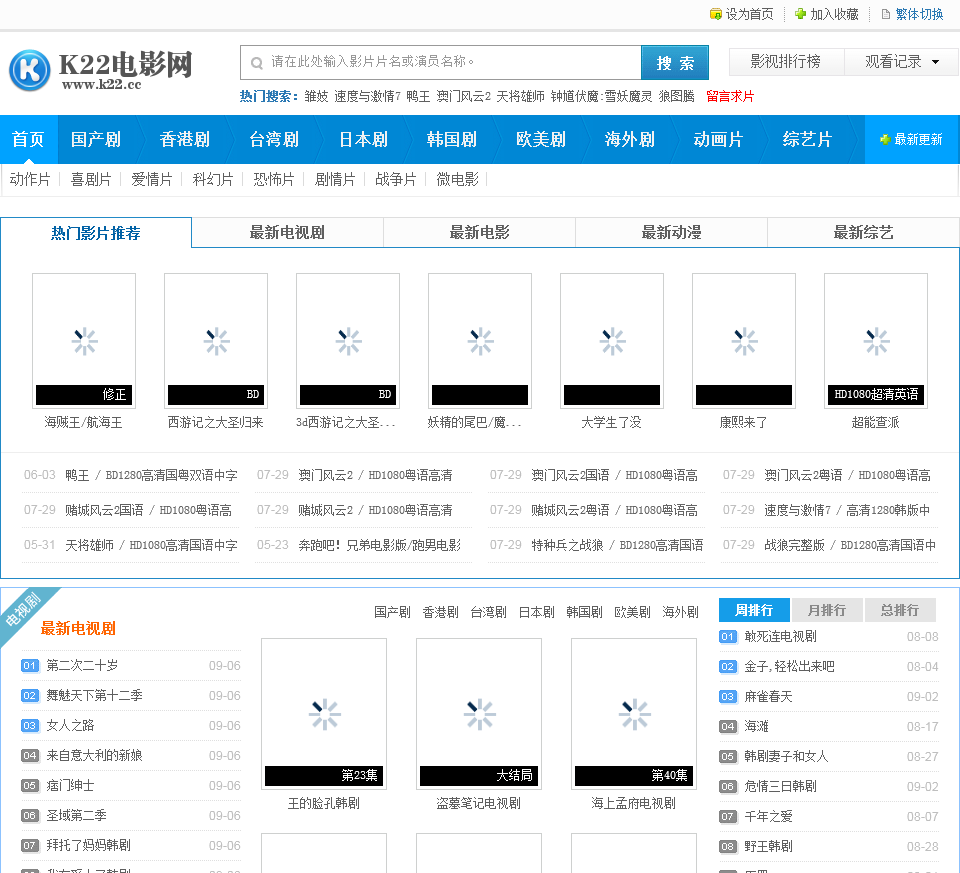Screen dimensions: 960x873
Task: Open the 动画片 navigation item
Action: click(x=718, y=140)
